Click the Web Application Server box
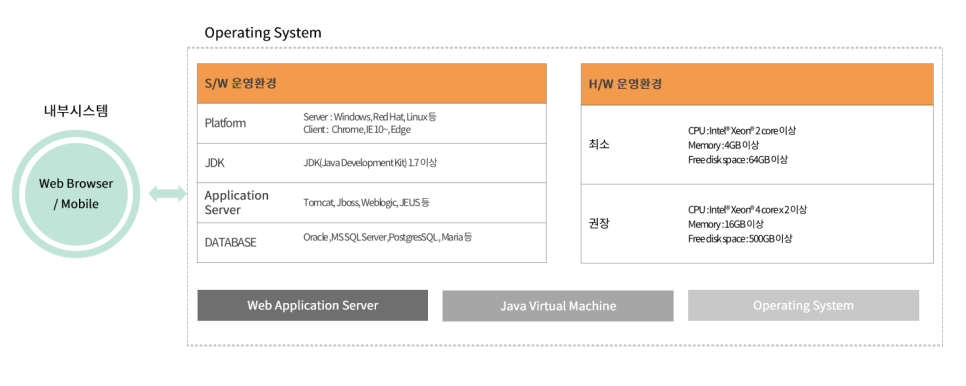Image resolution: width=966 pixels, height=386 pixels. pos(312,305)
